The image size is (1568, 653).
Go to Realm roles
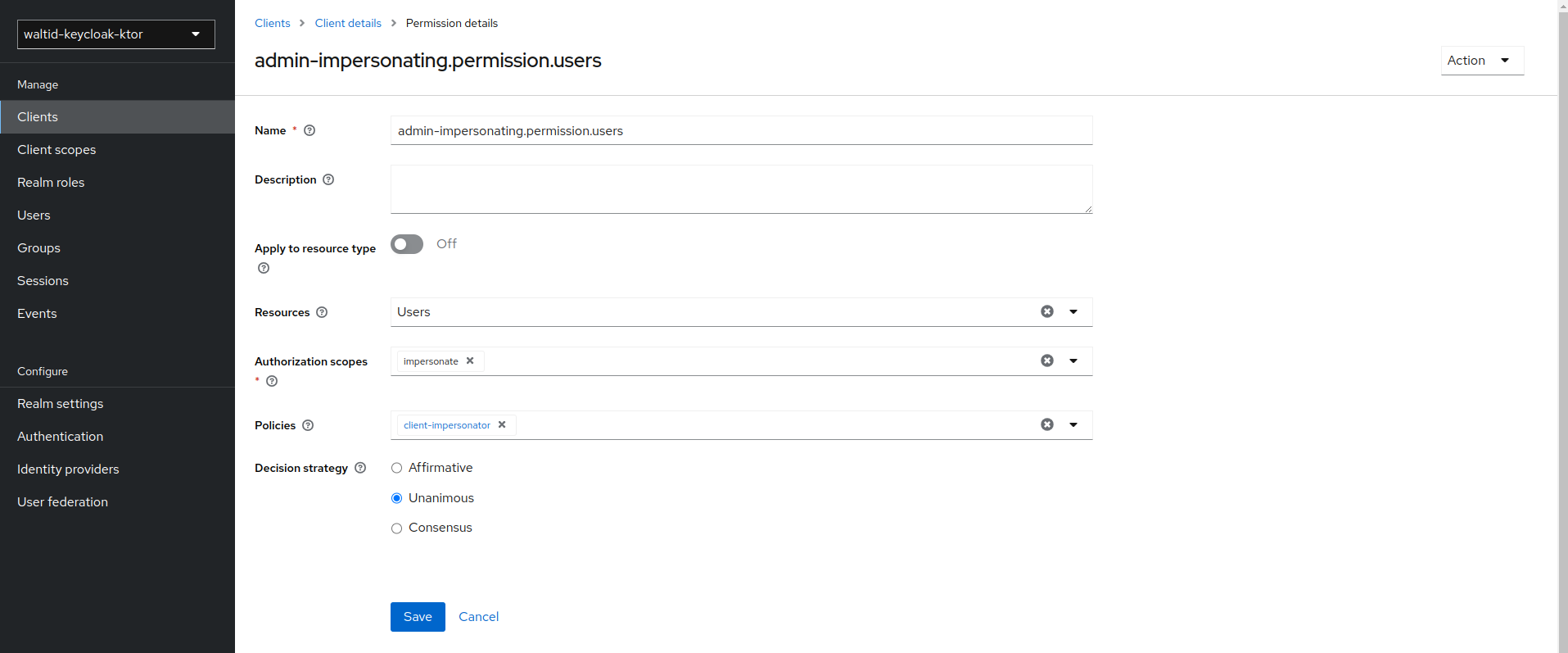(117, 183)
